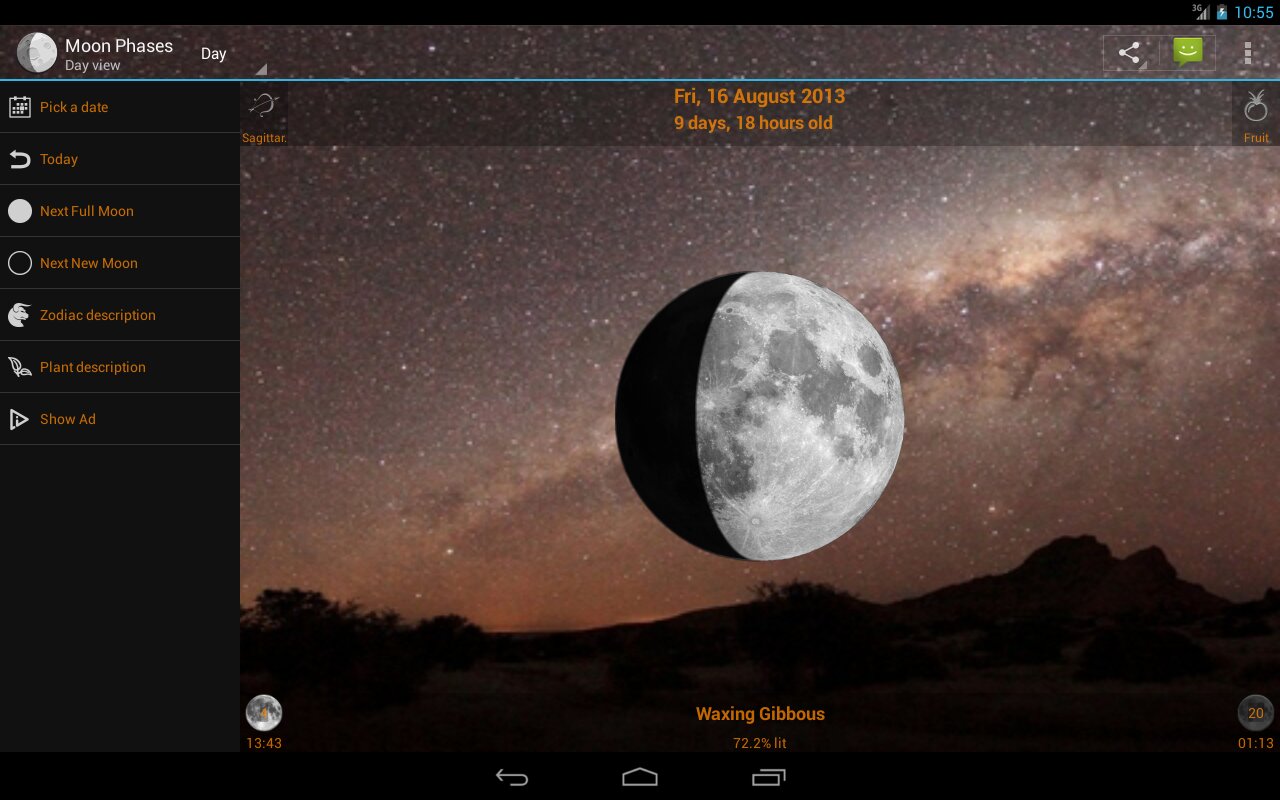Image resolution: width=1280 pixels, height=800 pixels.
Task: Select Today in the sidebar
Action: click(120, 159)
